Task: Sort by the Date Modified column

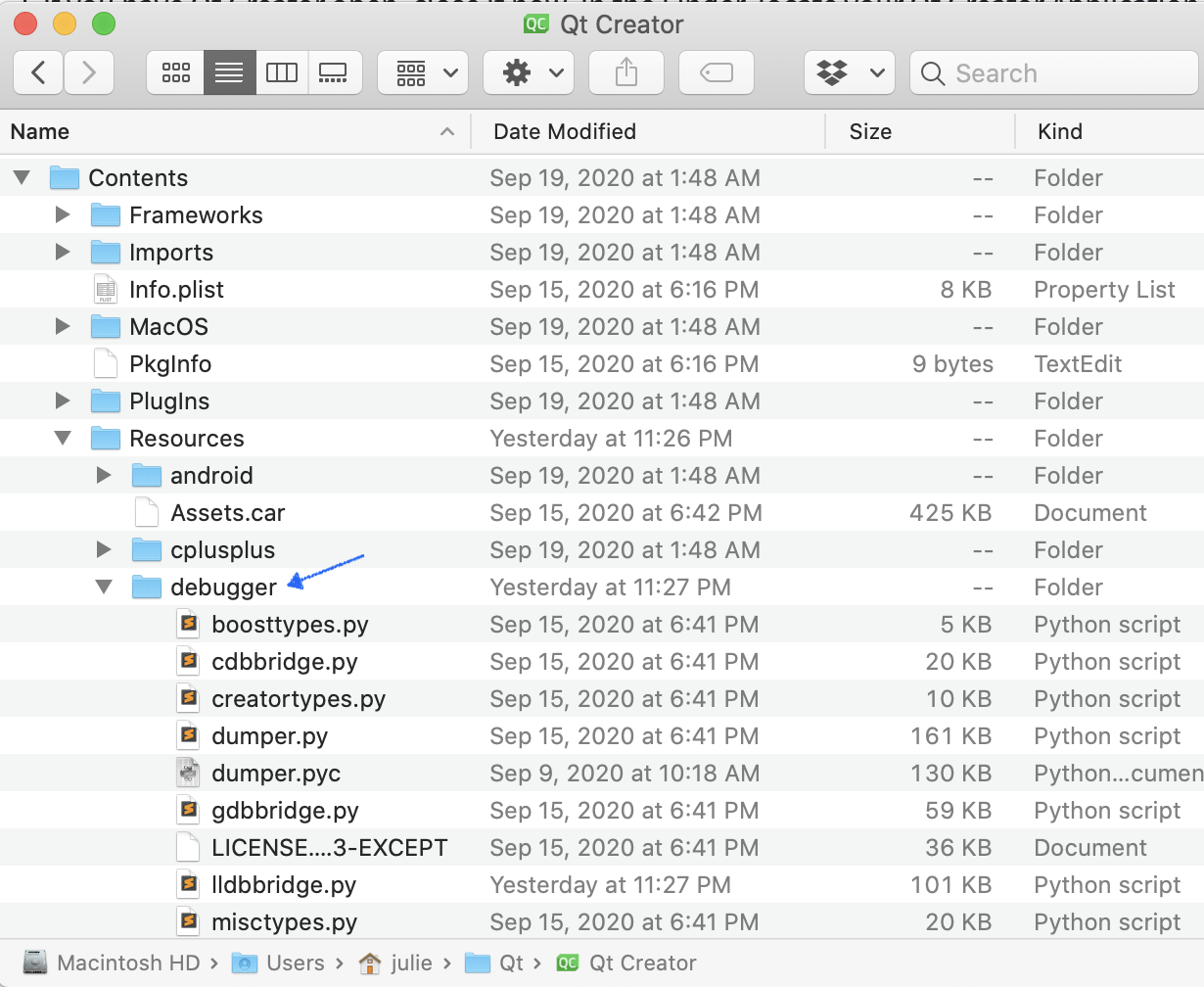Action: [x=563, y=131]
